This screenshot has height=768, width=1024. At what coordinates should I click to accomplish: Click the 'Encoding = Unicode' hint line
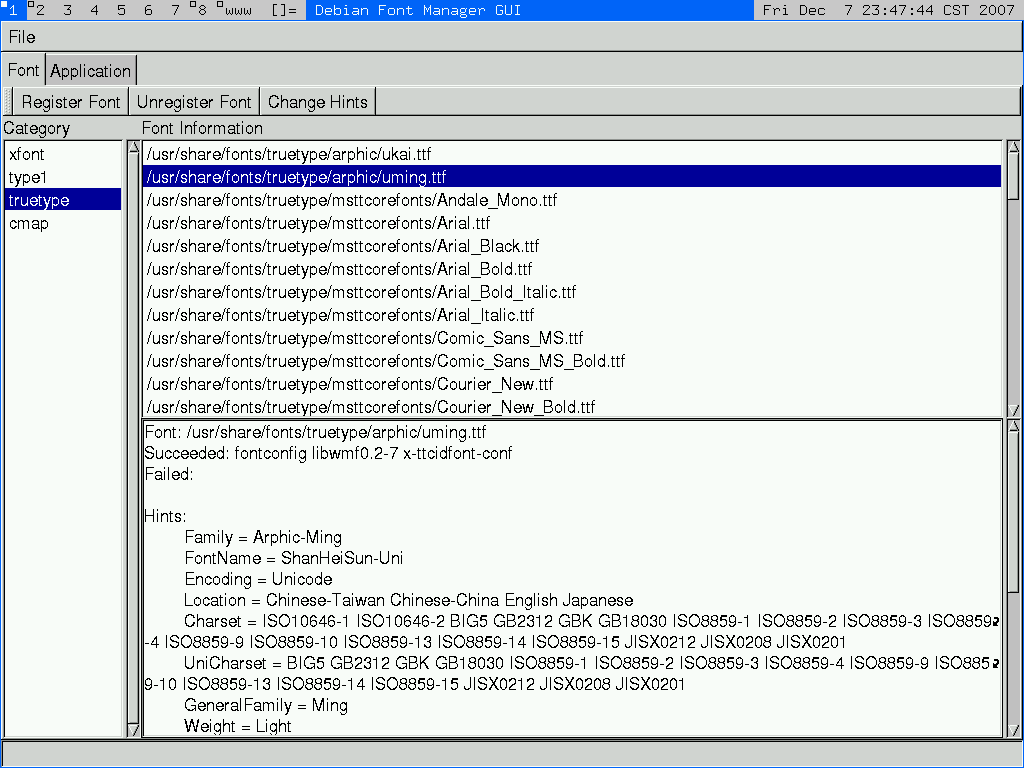click(x=259, y=579)
